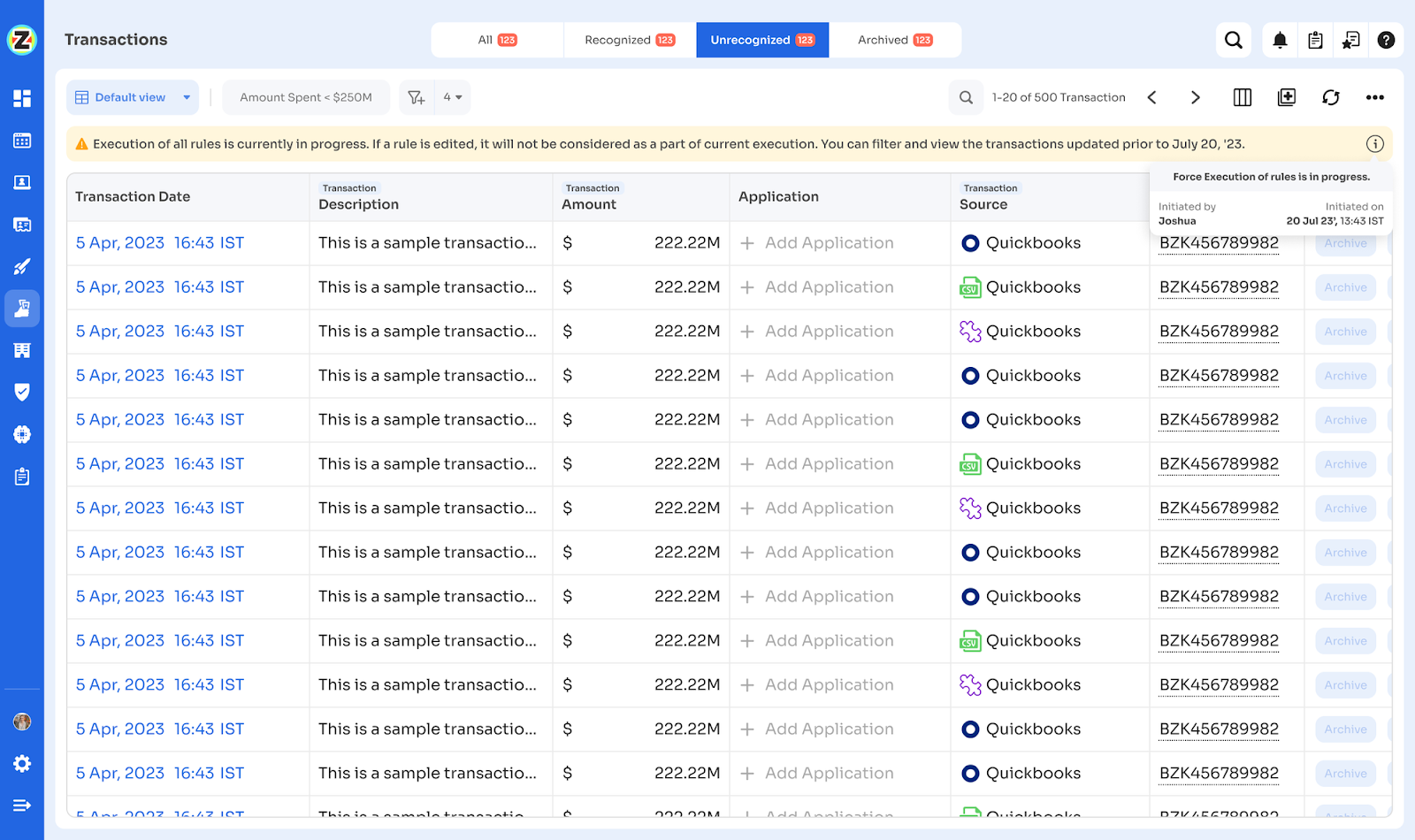
Task: Open the user avatar in the sidebar
Action: coord(22,722)
